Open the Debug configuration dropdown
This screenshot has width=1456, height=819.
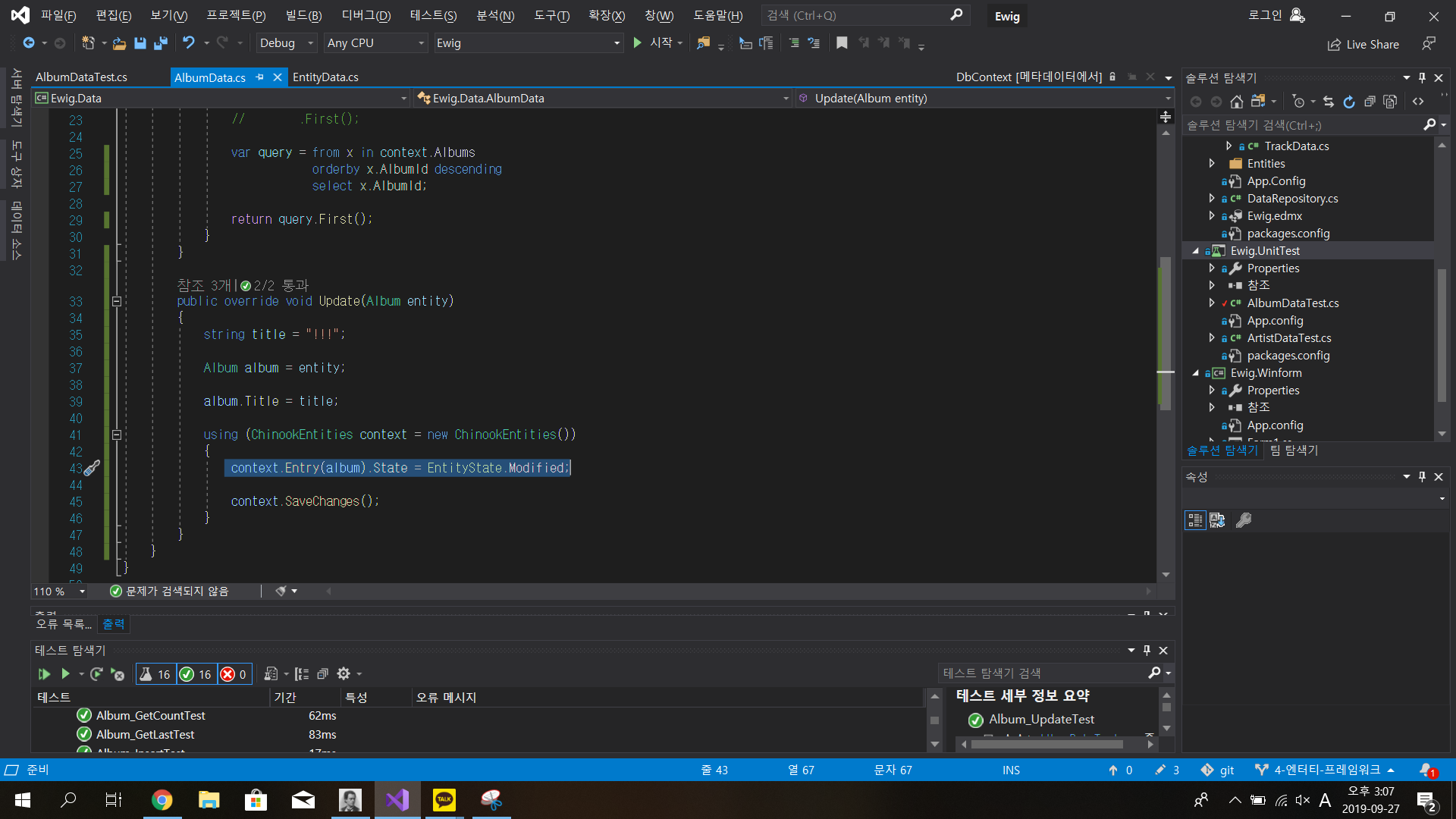pyautogui.click(x=286, y=43)
